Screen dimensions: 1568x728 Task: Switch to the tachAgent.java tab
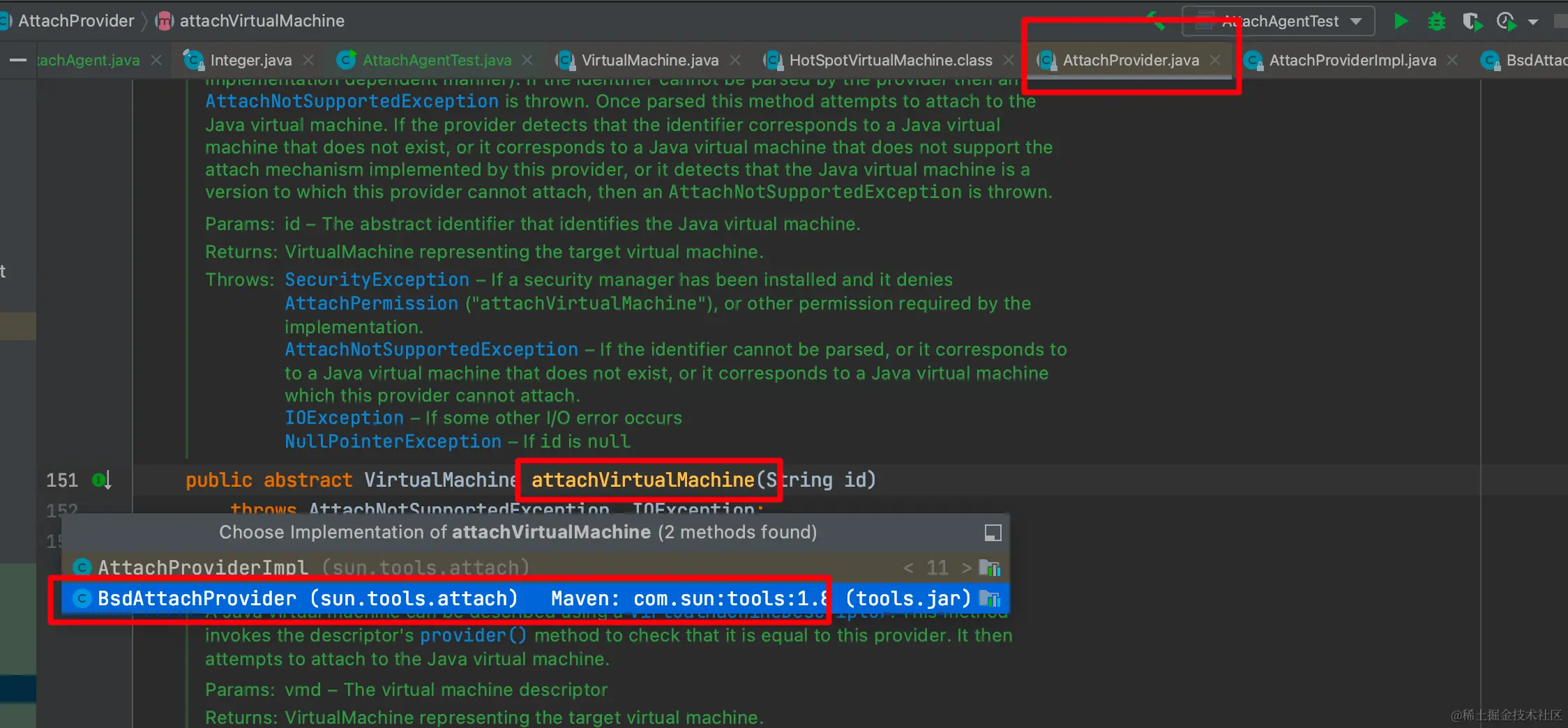pyautogui.click(x=88, y=61)
